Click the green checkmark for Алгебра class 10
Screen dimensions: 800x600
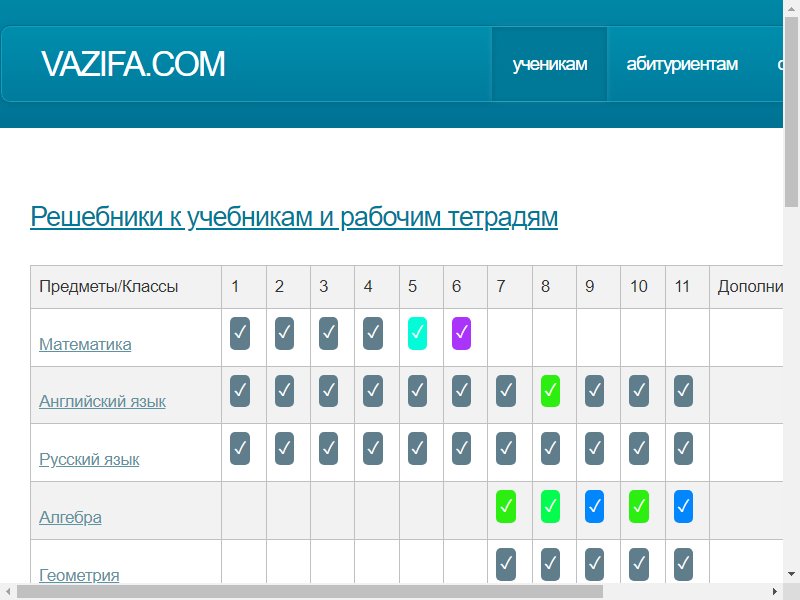639,507
